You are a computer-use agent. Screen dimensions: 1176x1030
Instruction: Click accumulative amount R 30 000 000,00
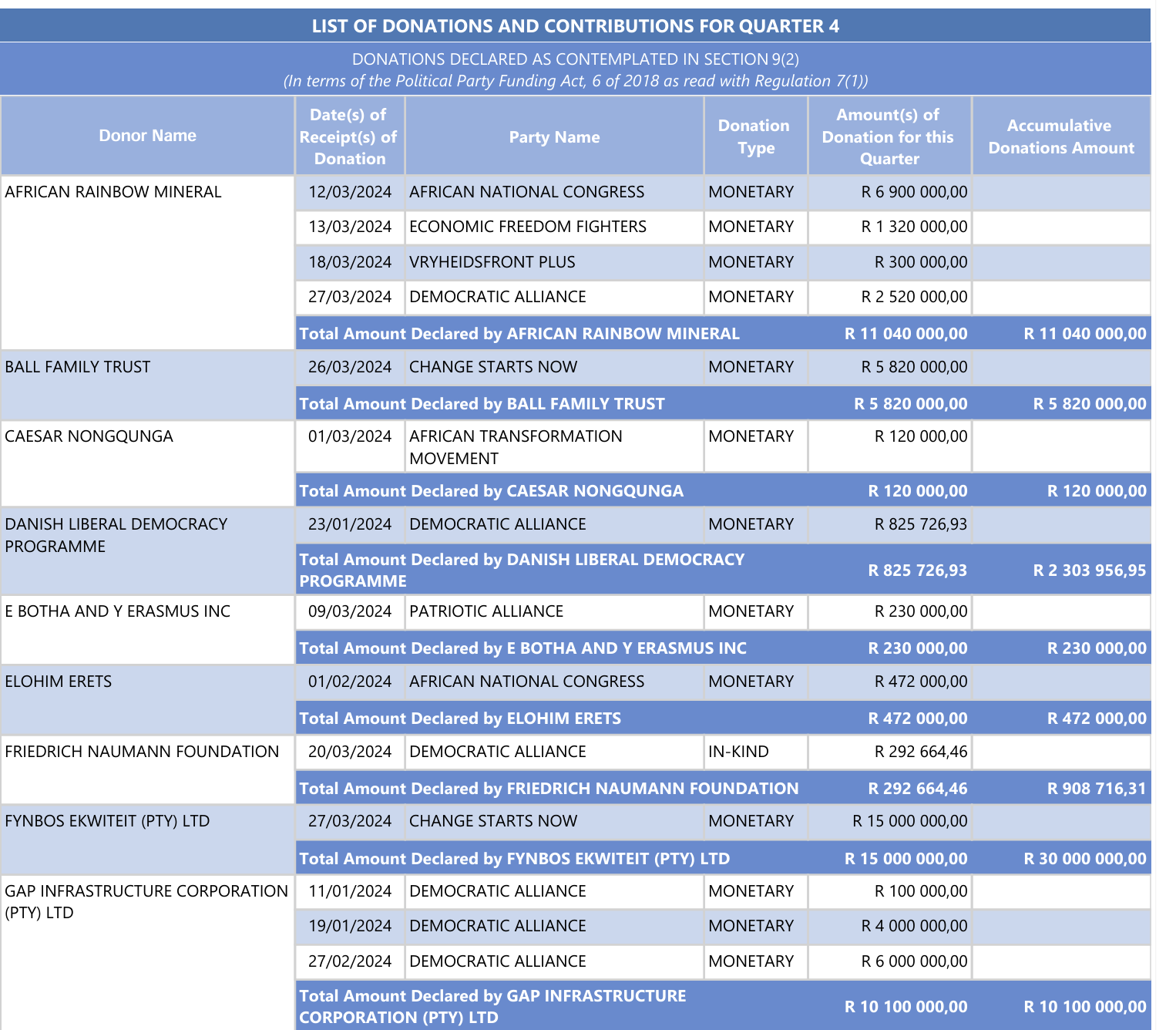coord(1085,859)
